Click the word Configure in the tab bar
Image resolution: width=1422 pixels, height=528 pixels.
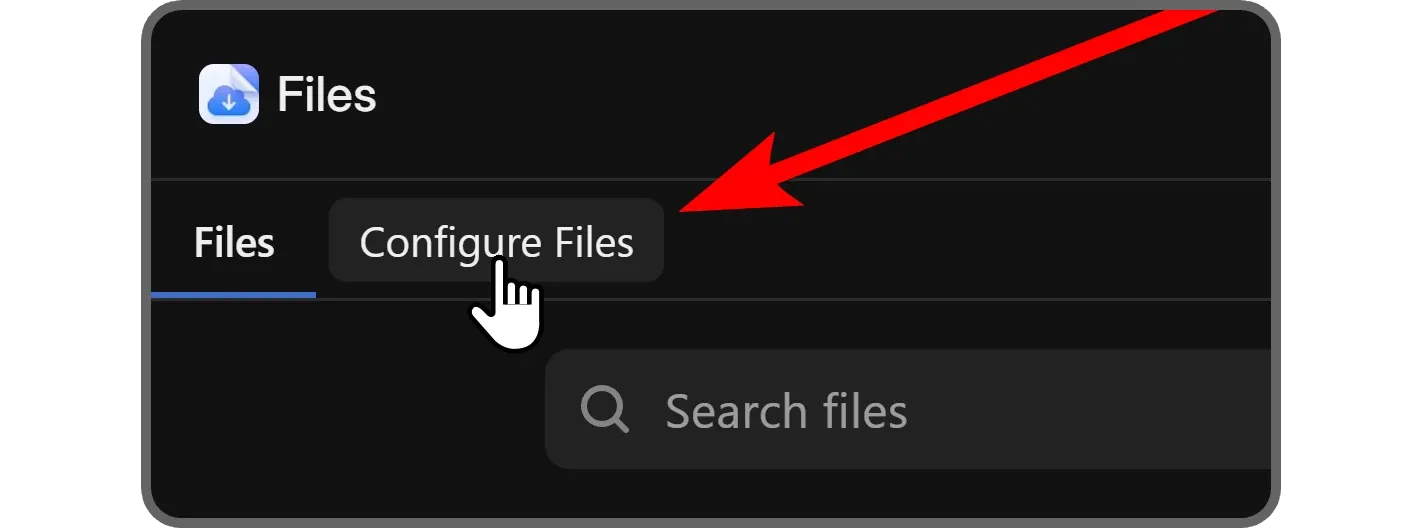click(x=437, y=245)
